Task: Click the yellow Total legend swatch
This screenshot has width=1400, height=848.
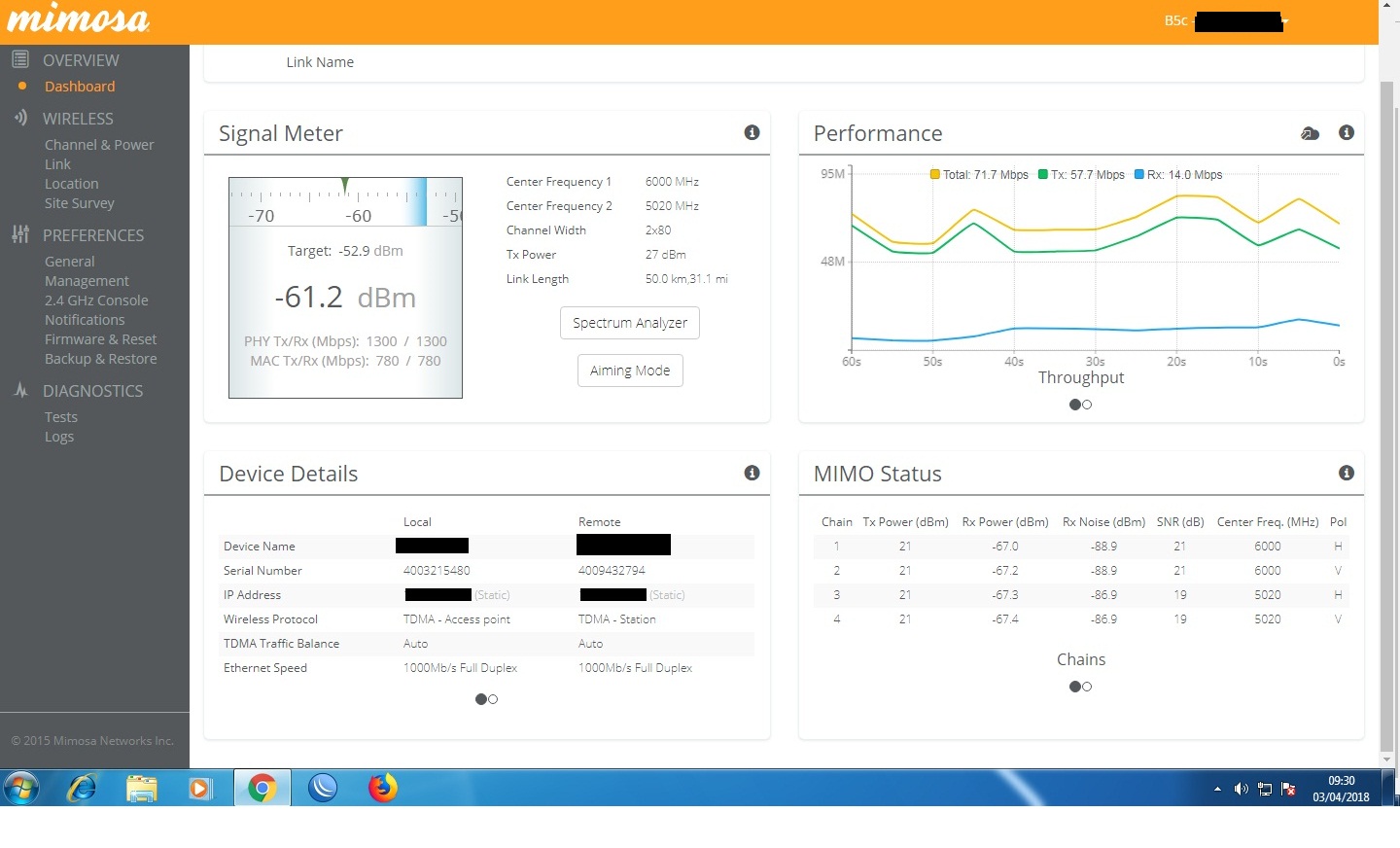Action: coord(935,175)
